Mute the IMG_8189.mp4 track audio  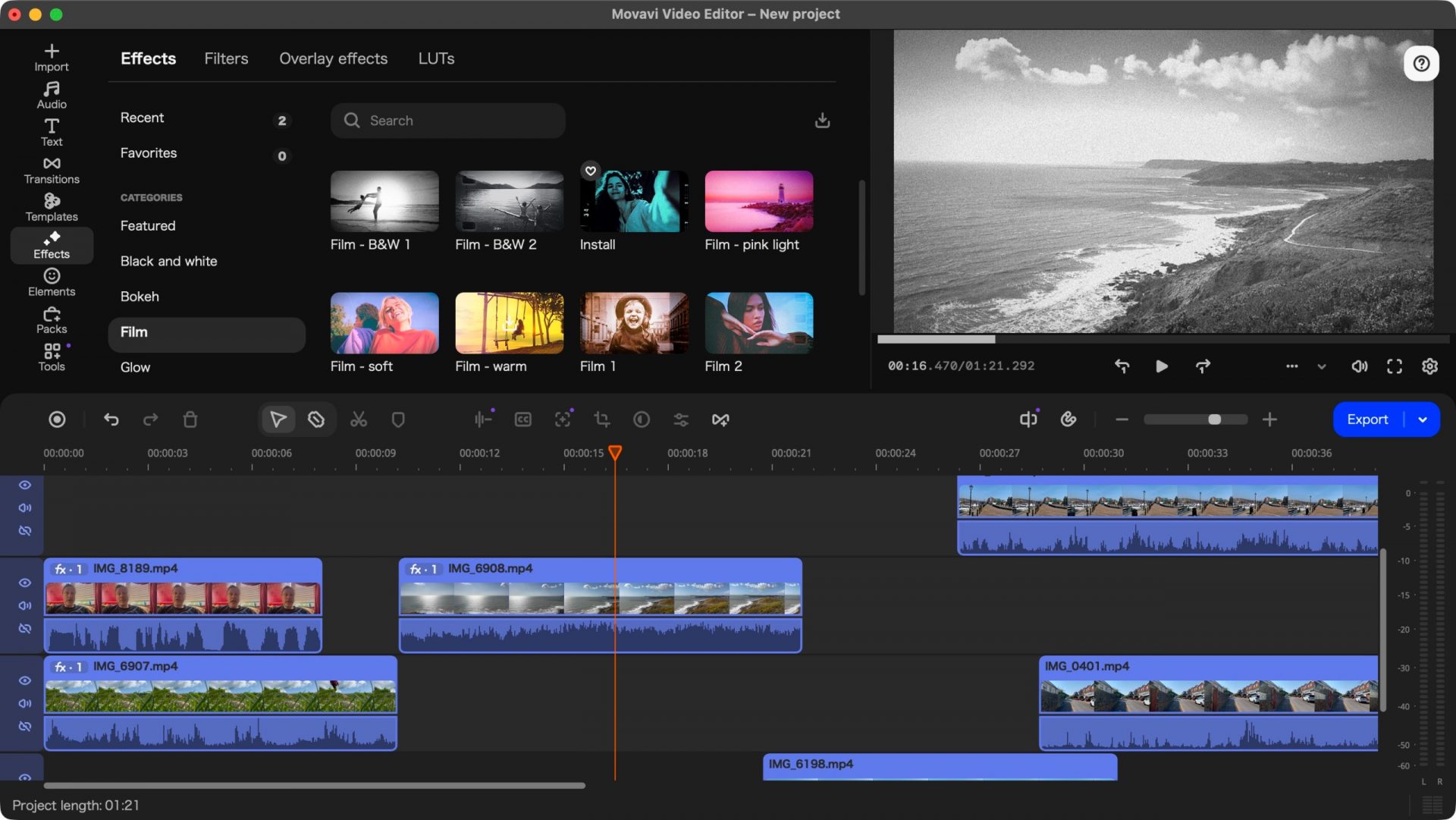(25, 605)
